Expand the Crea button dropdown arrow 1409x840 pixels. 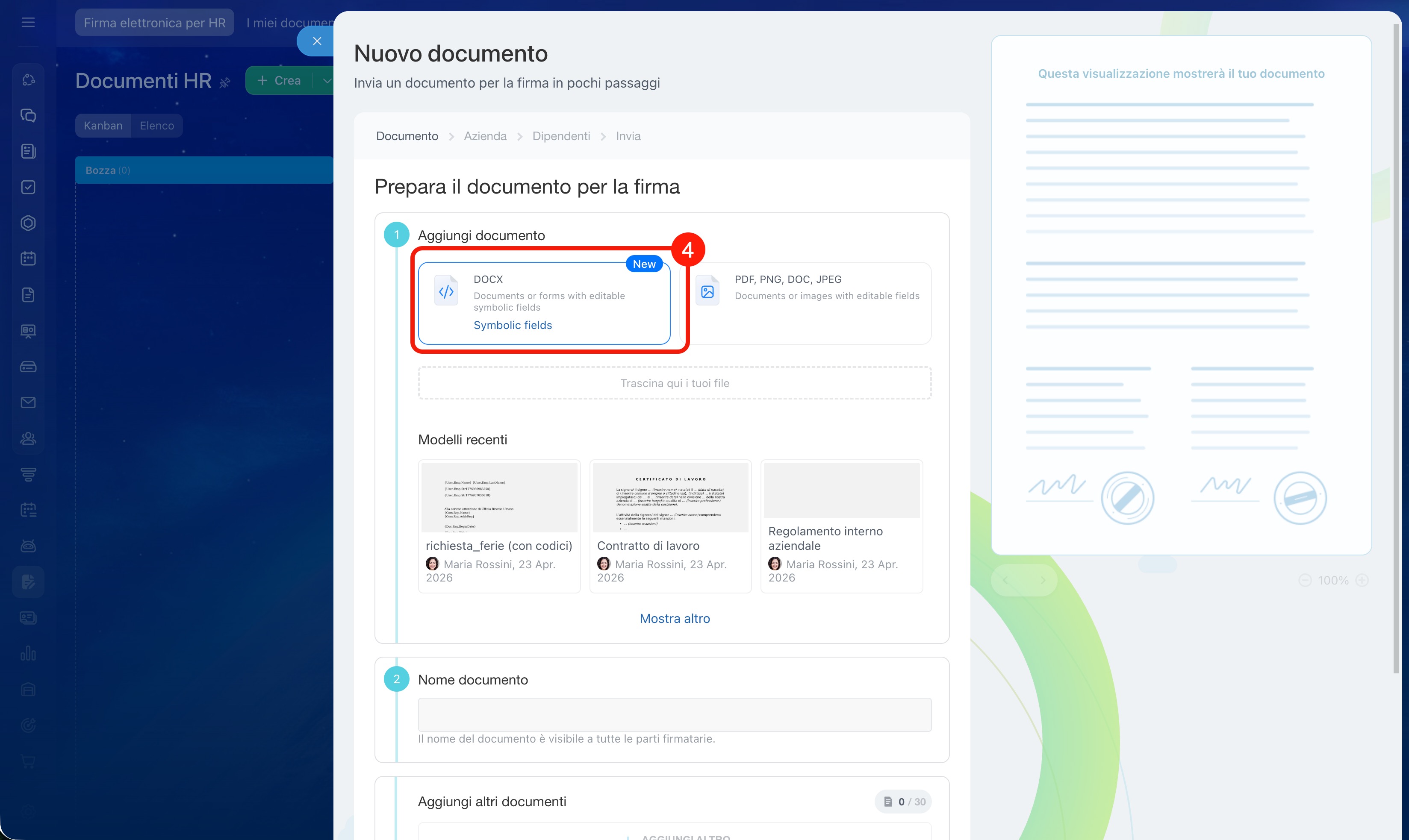[x=326, y=80]
